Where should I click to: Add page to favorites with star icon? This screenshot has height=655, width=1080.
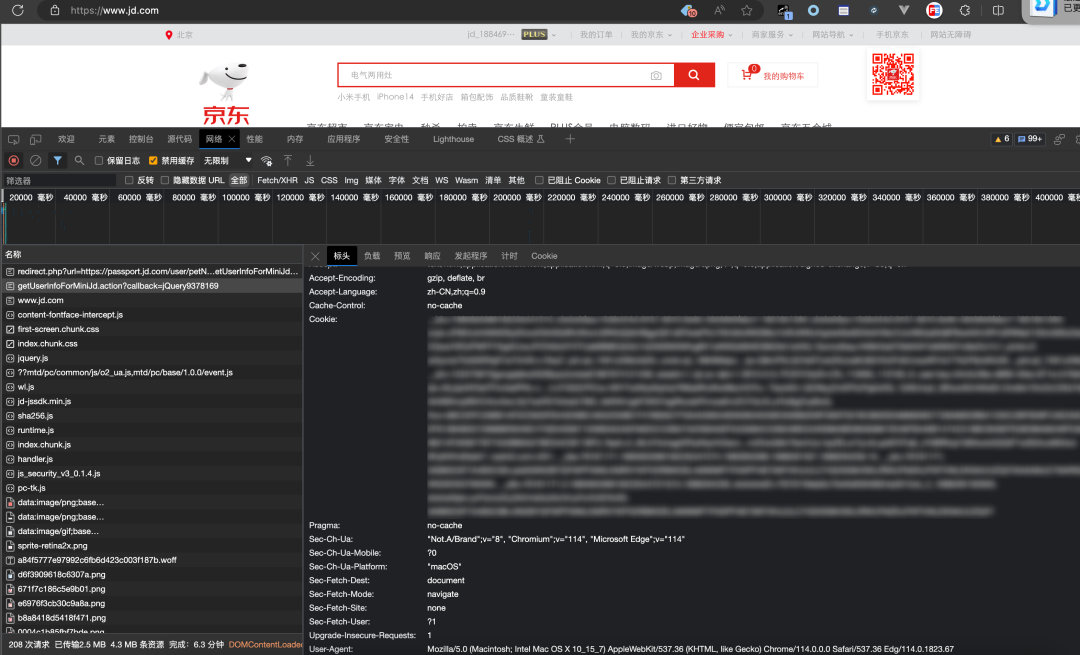tap(747, 10)
